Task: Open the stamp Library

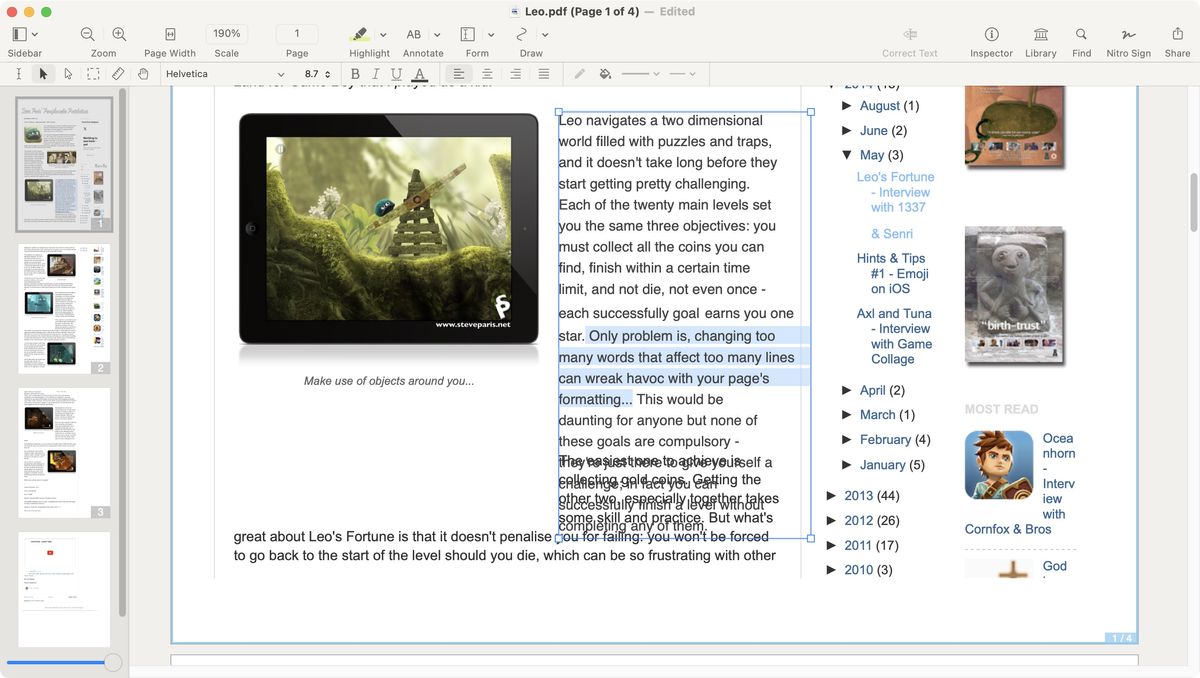Action: tap(1040, 33)
